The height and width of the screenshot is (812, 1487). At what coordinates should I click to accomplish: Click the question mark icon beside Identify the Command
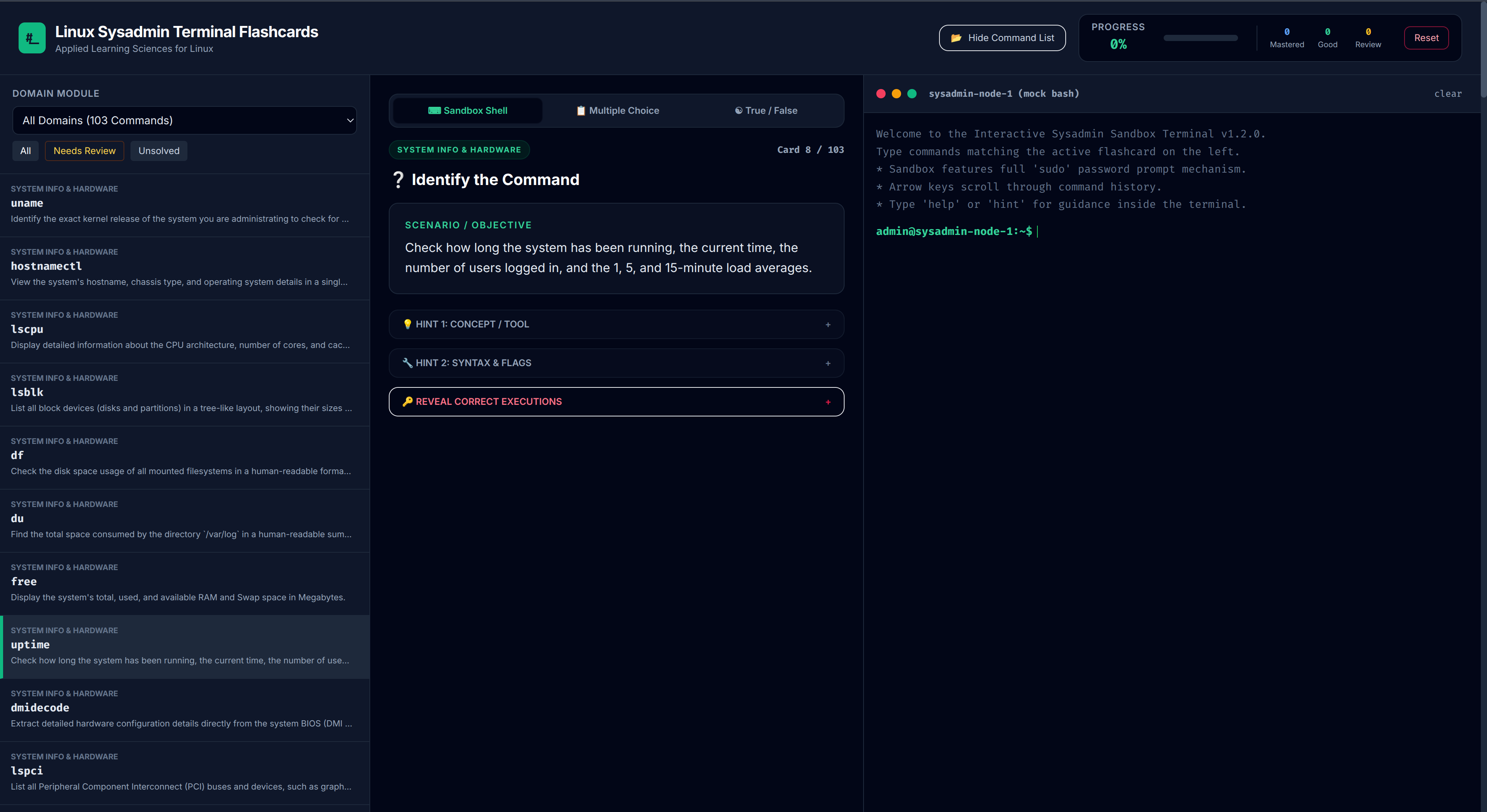(x=398, y=180)
